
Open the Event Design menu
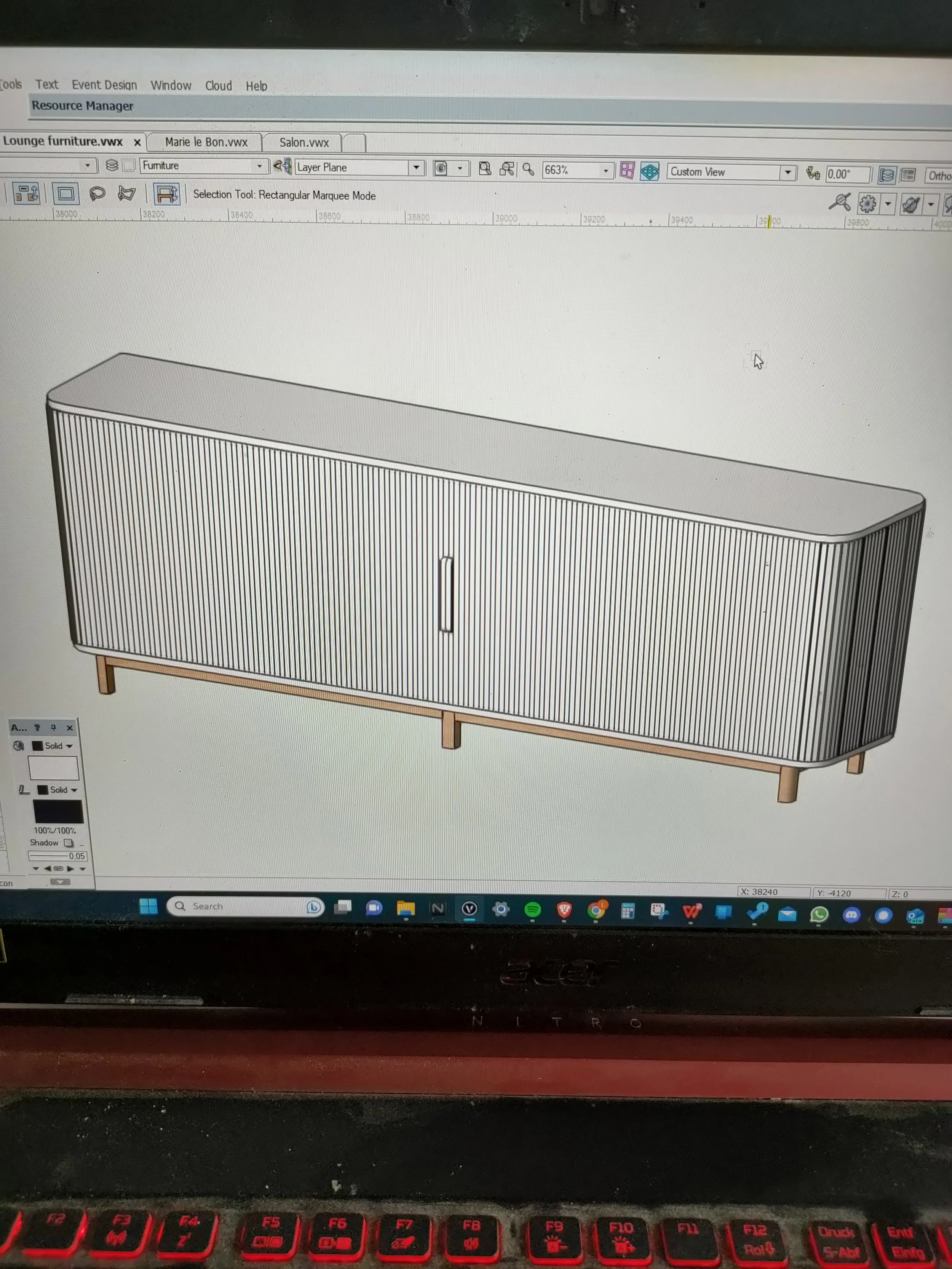coord(104,85)
